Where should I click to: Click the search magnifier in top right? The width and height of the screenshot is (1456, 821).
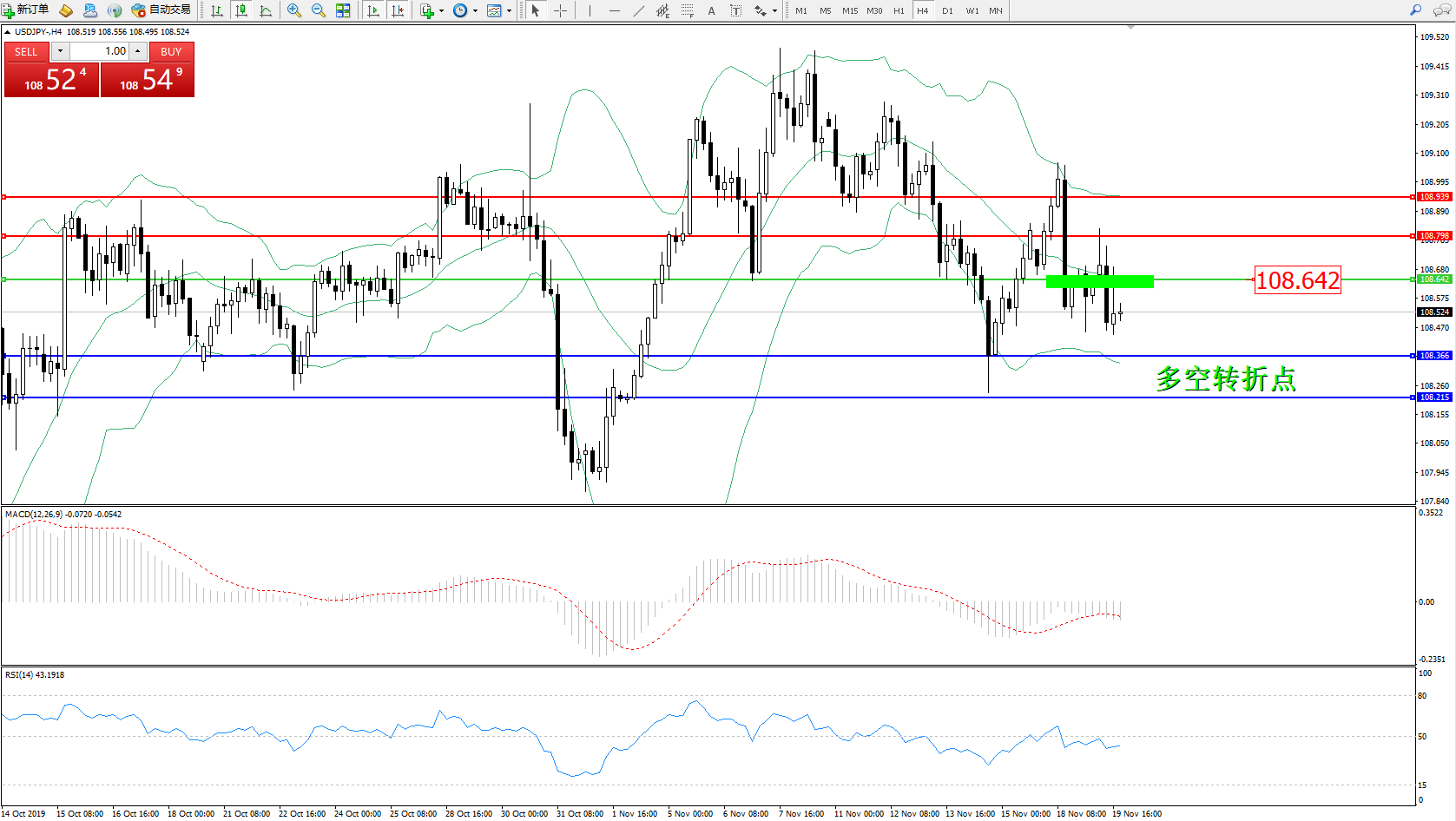click(x=1416, y=10)
